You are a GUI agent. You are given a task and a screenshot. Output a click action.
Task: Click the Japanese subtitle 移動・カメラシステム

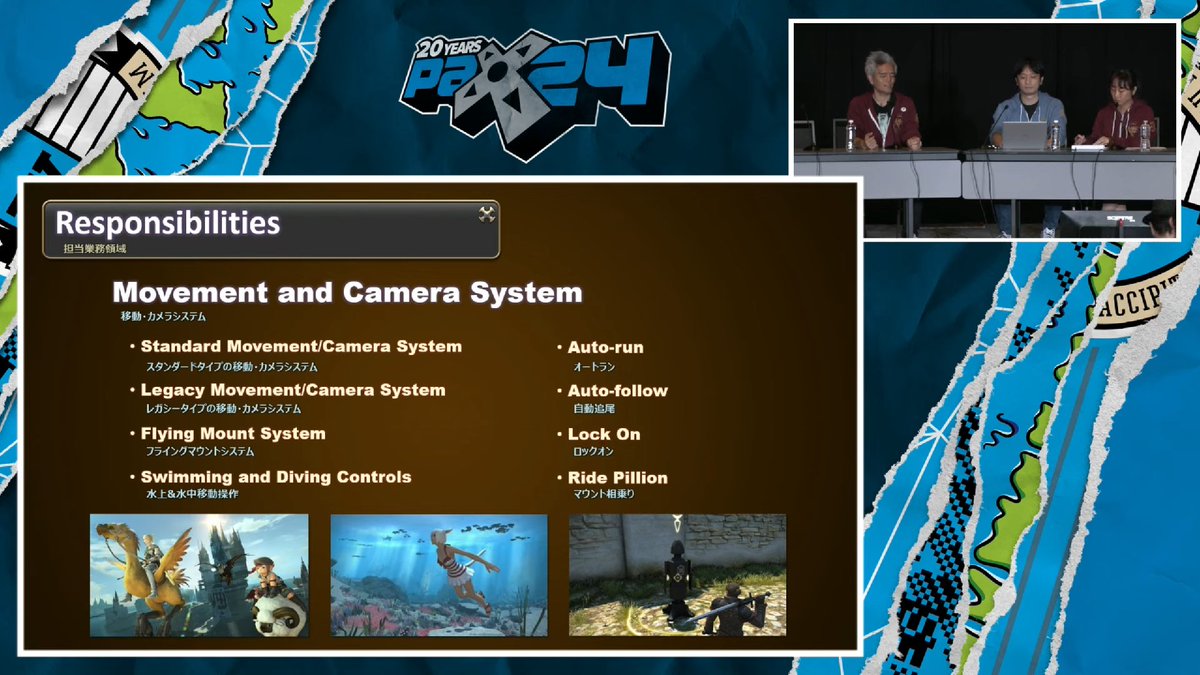[162, 317]
